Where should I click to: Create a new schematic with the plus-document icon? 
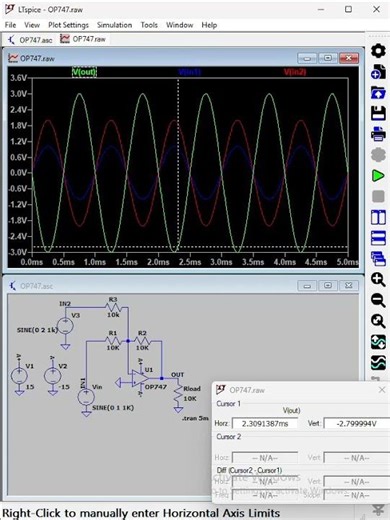tap(378, 72)
